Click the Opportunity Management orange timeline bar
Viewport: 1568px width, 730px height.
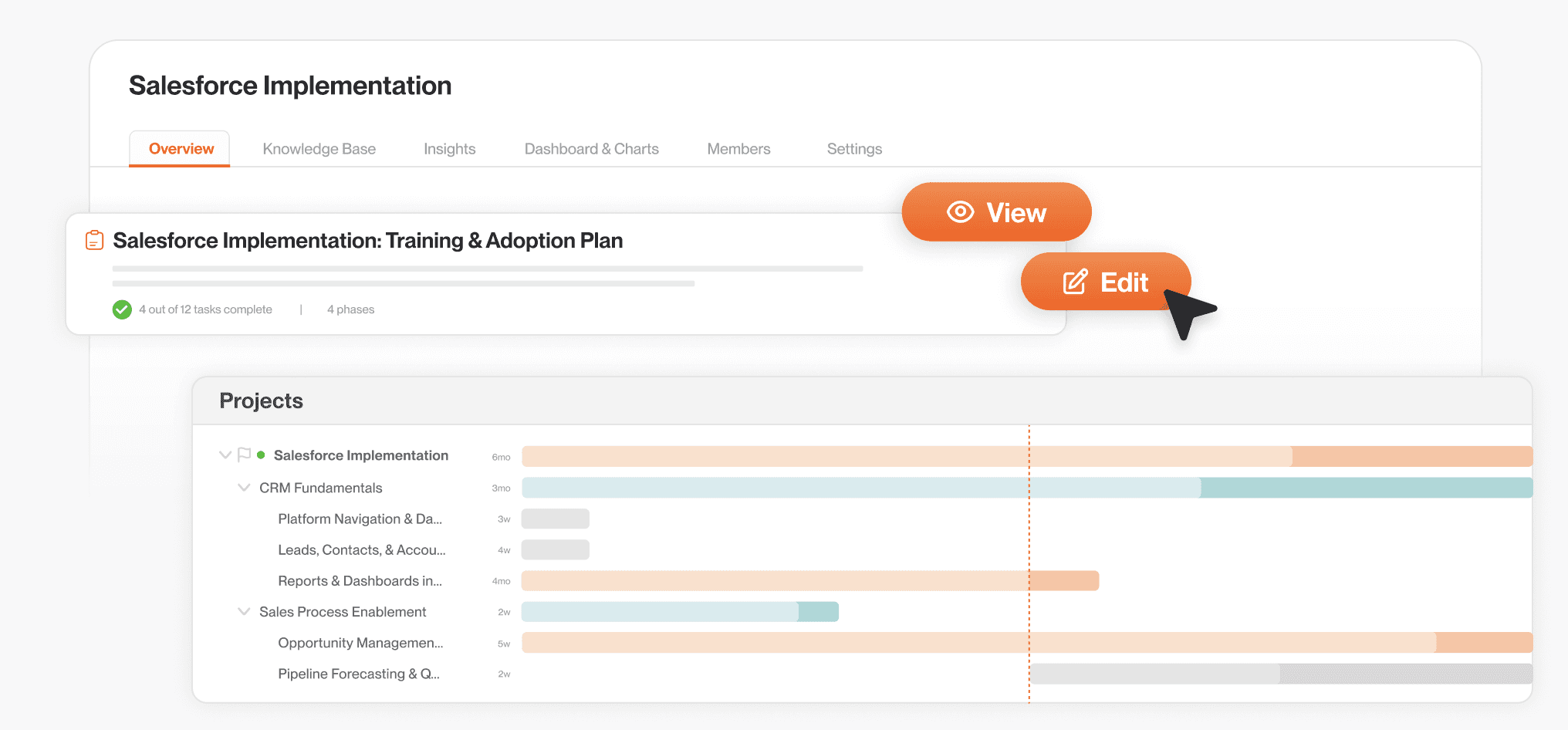pyautogui.click(x=1027, y=643)
